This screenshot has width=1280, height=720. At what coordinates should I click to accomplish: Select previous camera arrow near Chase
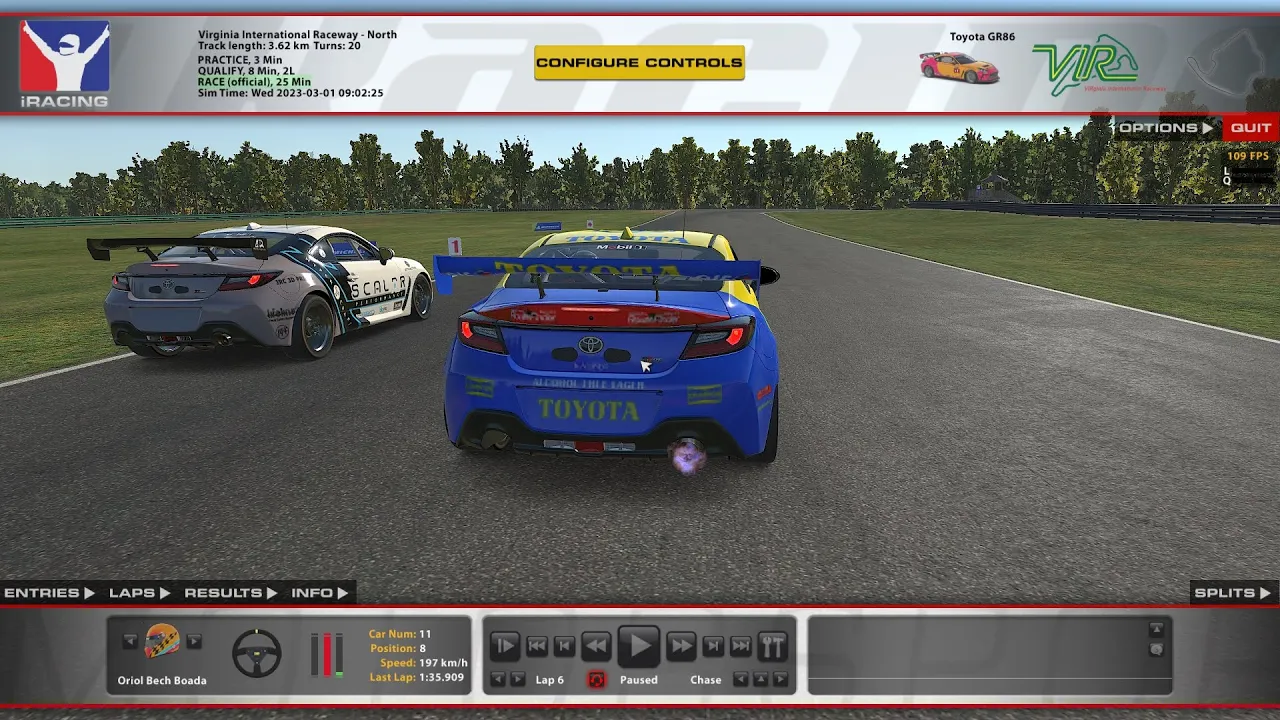741,680
